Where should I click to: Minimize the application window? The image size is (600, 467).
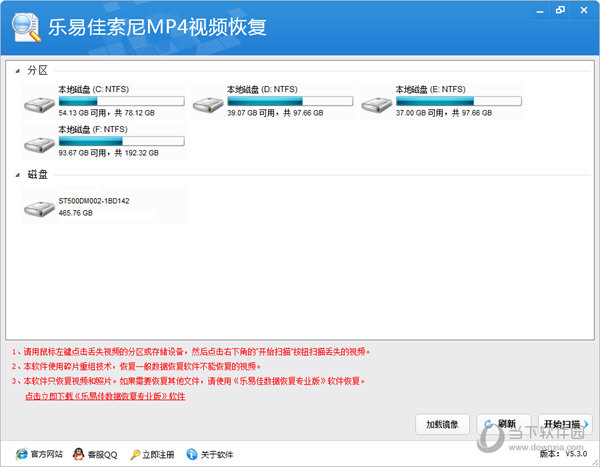click(x=540, y=11)
